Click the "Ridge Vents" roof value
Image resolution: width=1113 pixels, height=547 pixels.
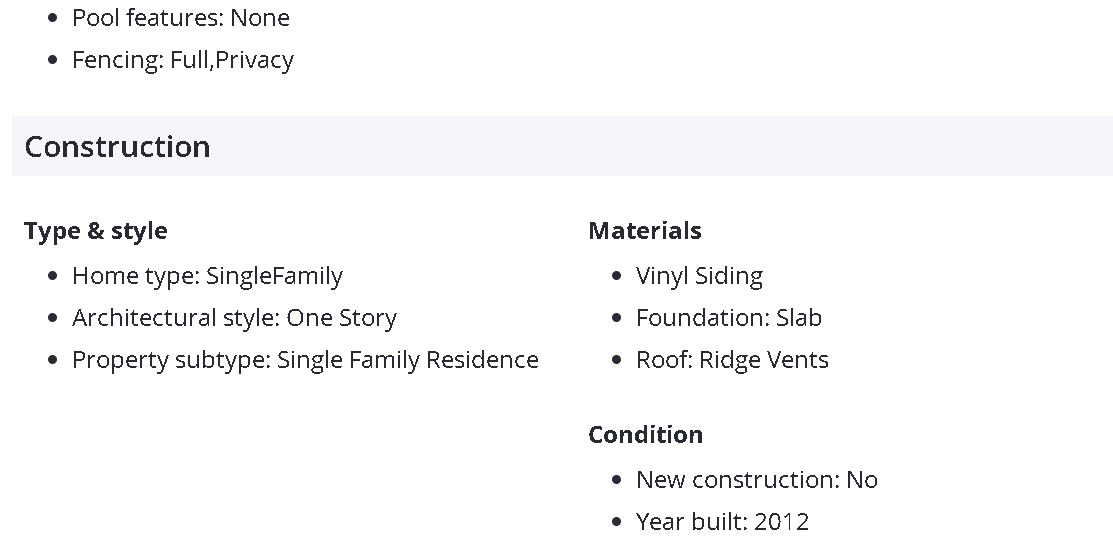pyautogui.click(x=764, y=360)
